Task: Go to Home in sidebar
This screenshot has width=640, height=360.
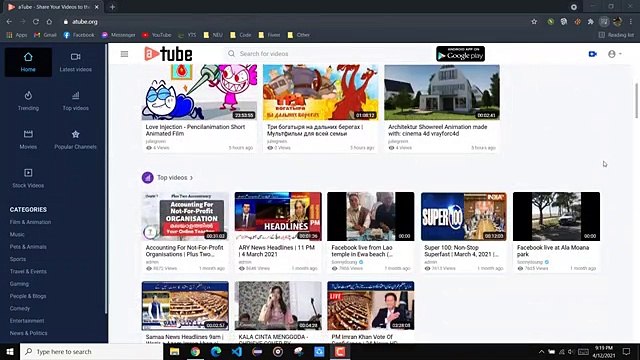Action: pyautogui.click(x=28, y=62)
